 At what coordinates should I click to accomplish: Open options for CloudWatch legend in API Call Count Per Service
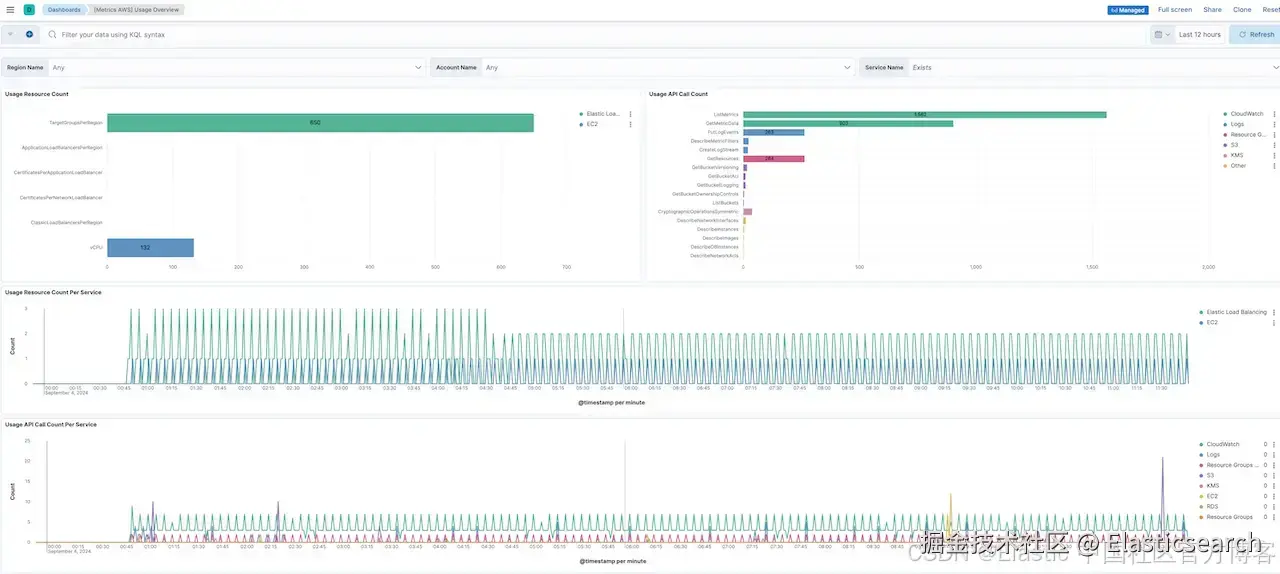[1274, 444]
